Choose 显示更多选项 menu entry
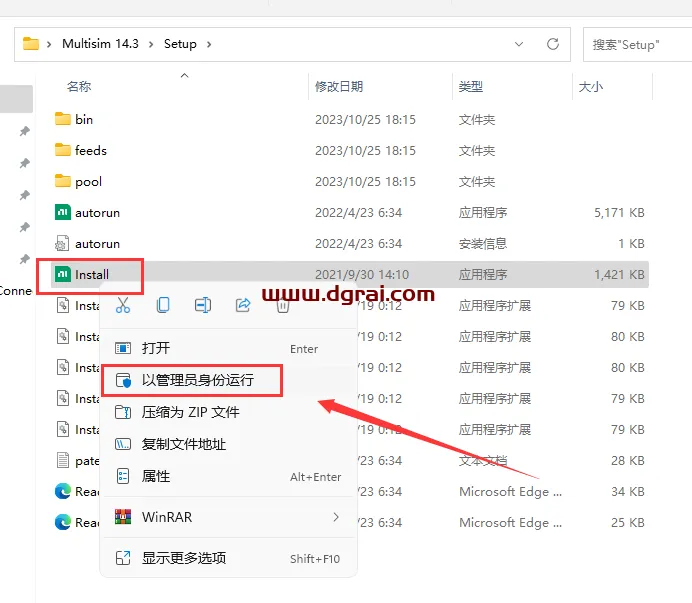This screenshot has height=603, width=692. click(x=228, y=558)
